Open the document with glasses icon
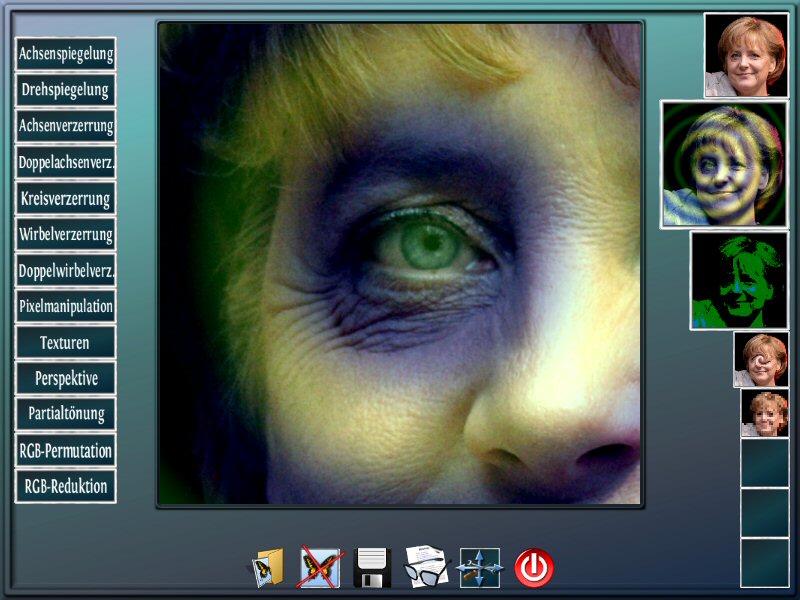Screen dimensions: 800x600 coord(426,567)
